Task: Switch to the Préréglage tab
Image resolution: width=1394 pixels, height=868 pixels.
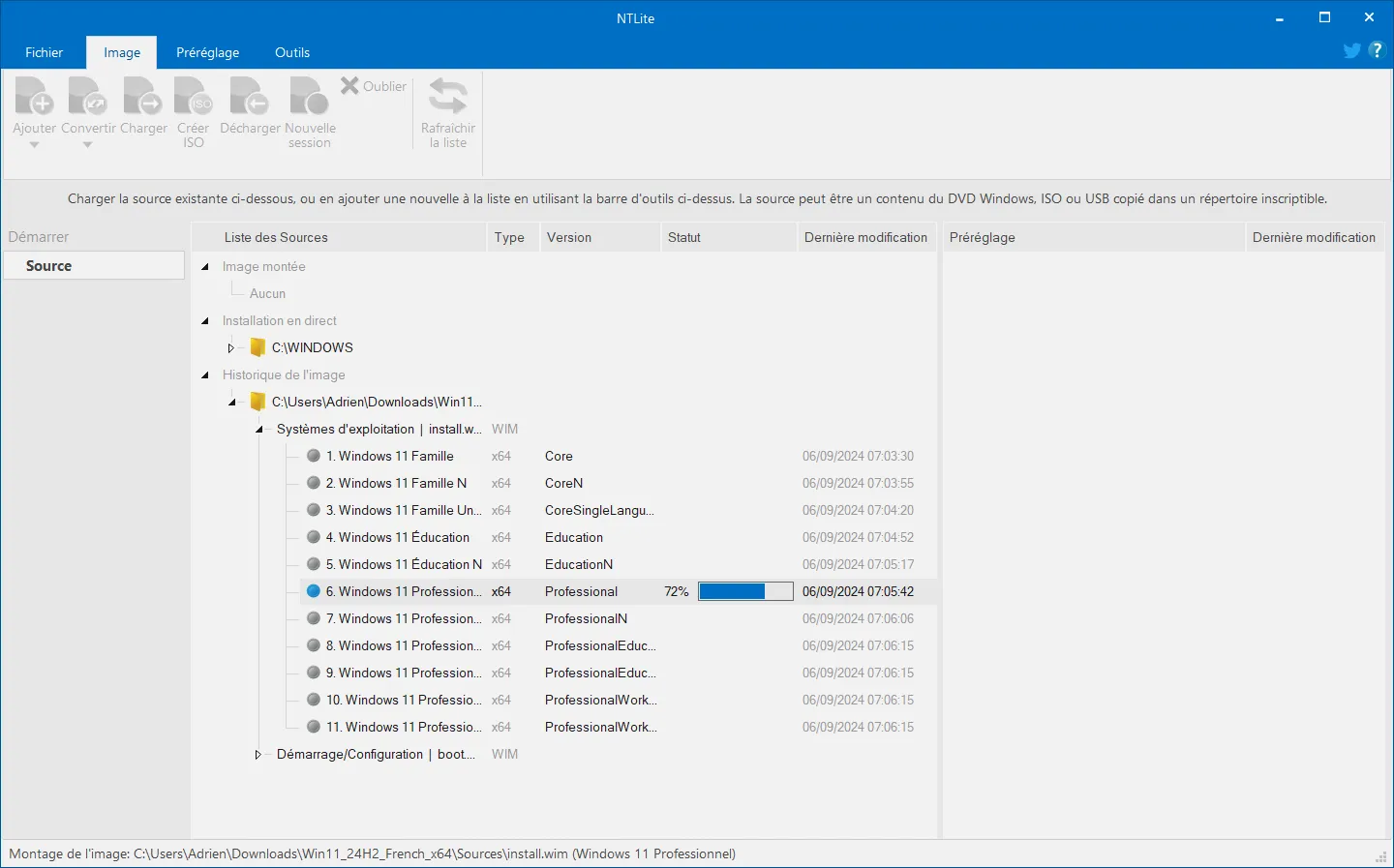Action: pos(207,52)
